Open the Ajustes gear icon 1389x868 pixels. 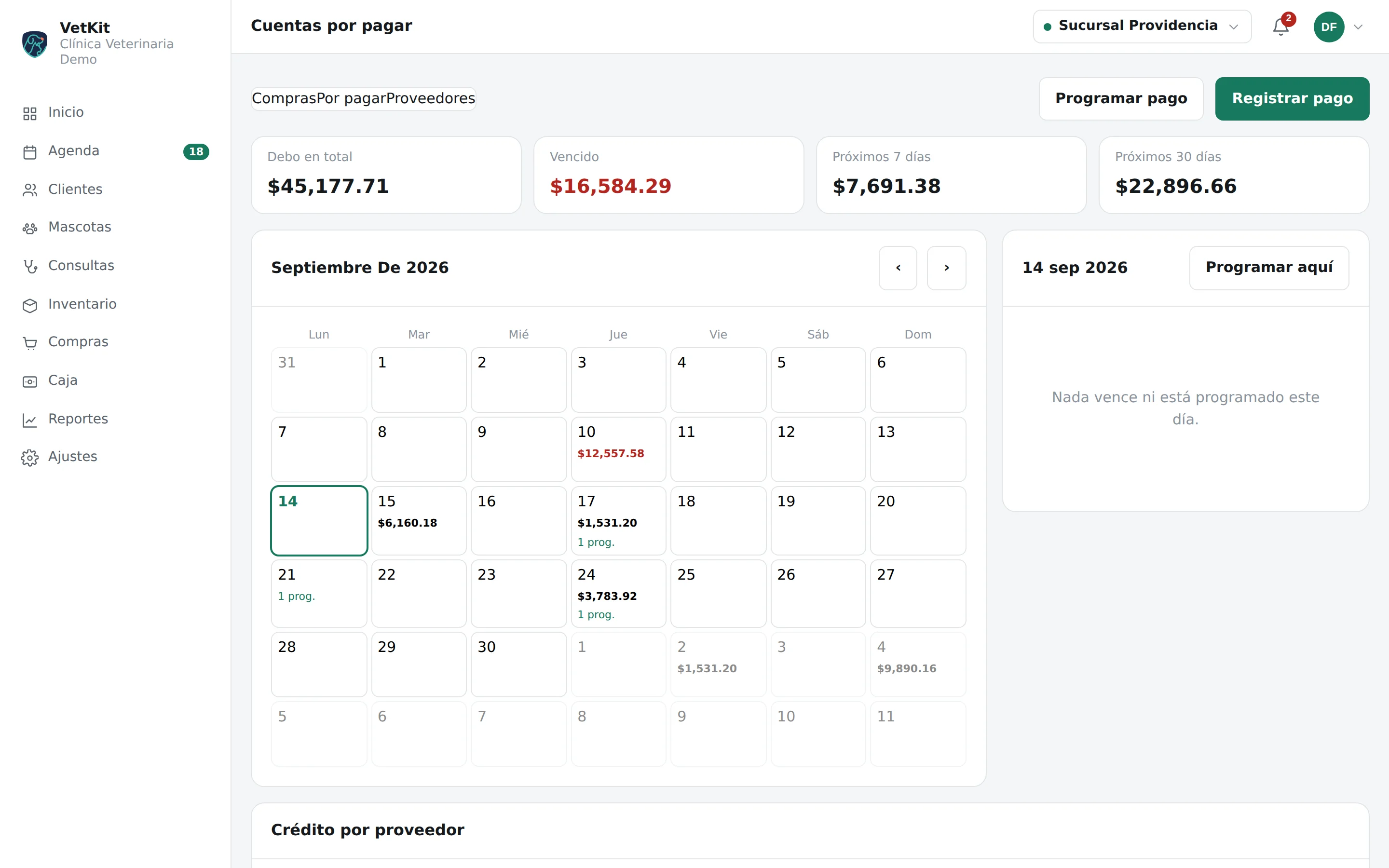pyautogui.click(x=30, y=458)
